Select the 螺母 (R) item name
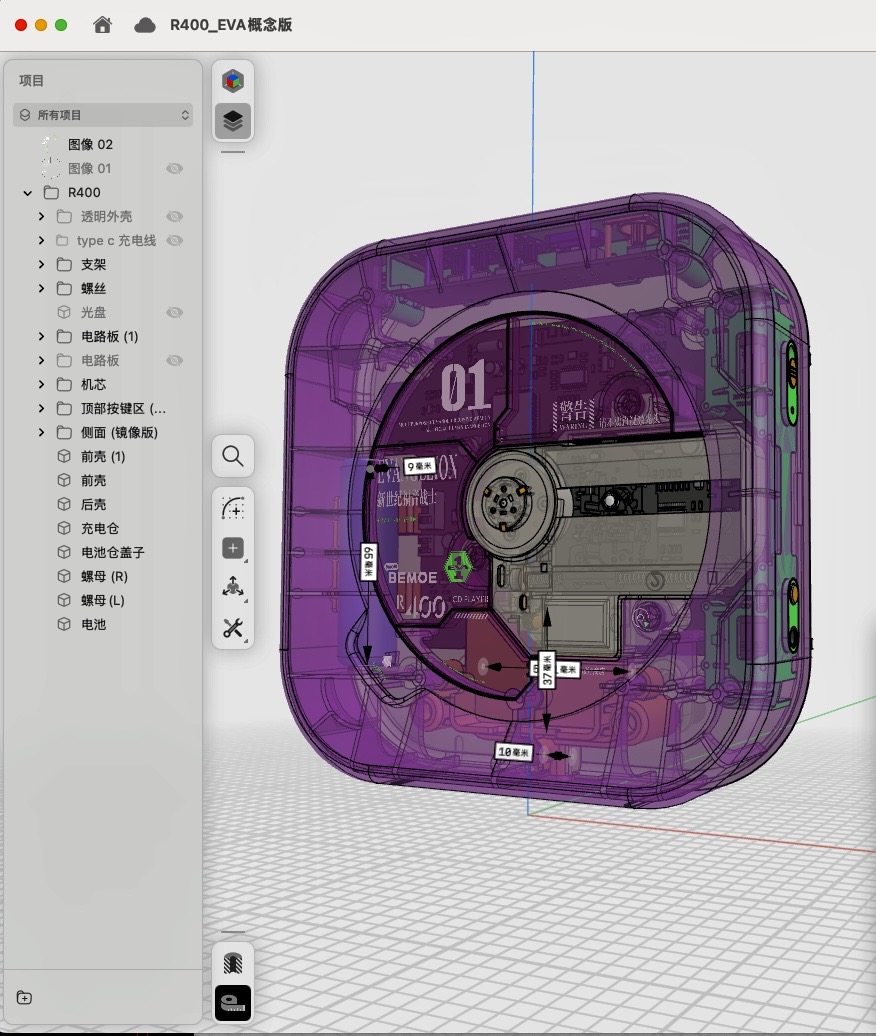876x1036 pixels. pos(104,576)
